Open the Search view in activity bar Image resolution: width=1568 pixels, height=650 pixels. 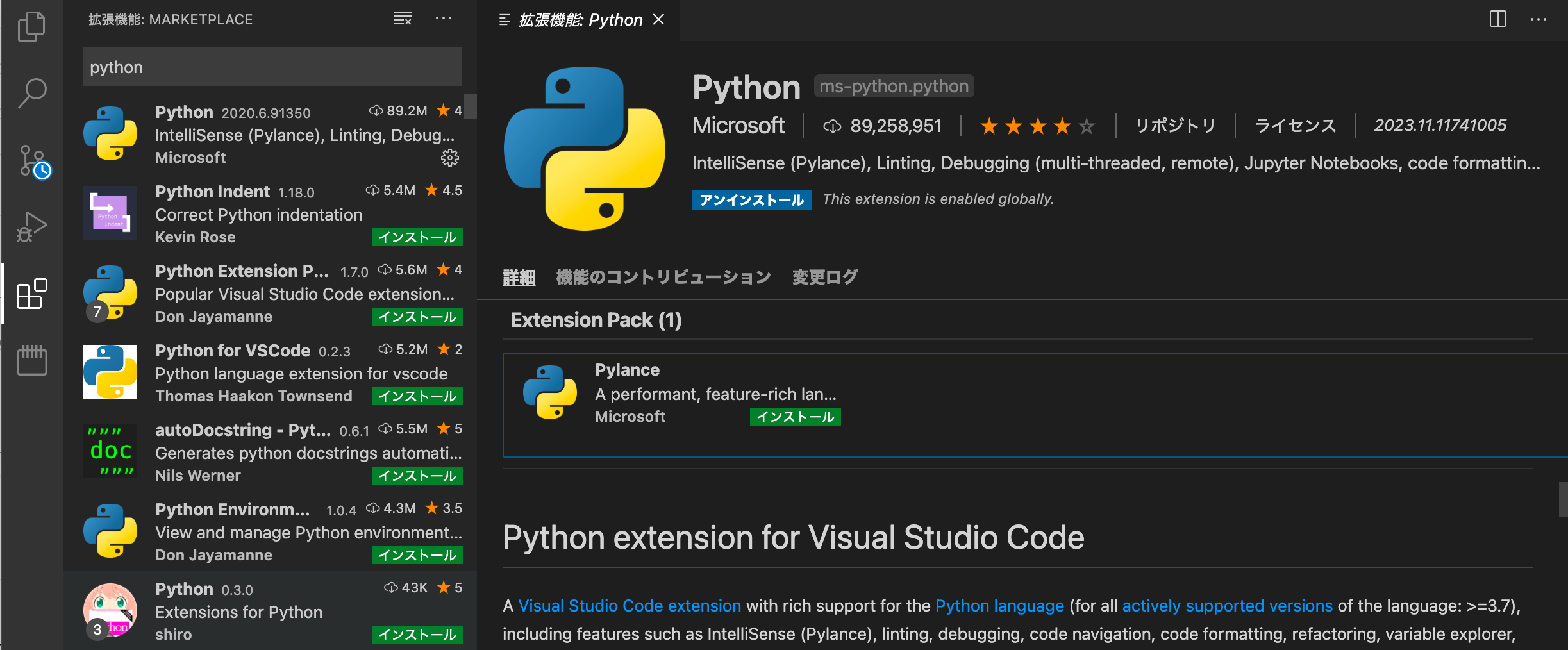[31, 94]
